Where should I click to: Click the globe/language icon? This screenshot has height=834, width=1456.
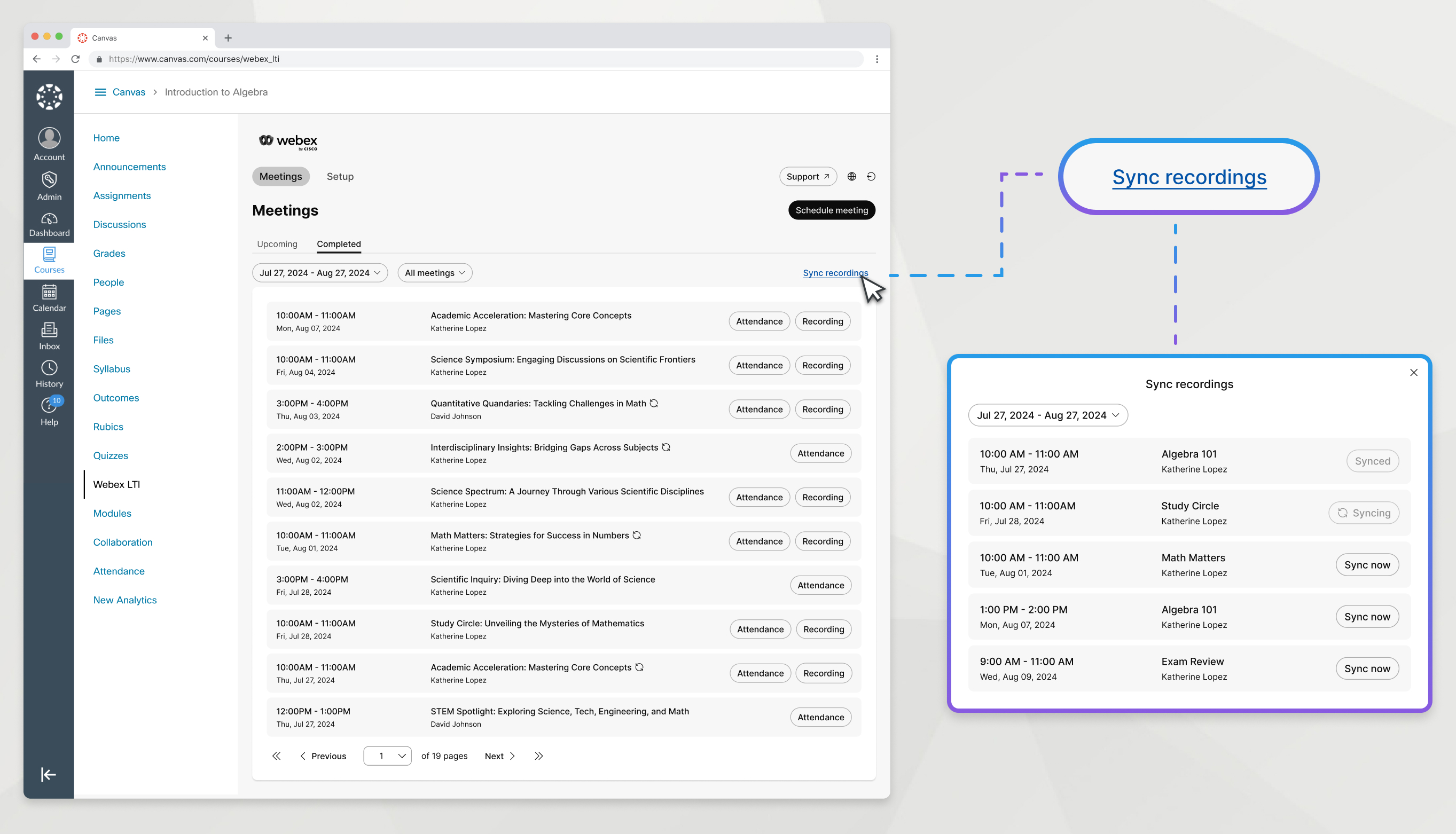click(x=851, y=176)
